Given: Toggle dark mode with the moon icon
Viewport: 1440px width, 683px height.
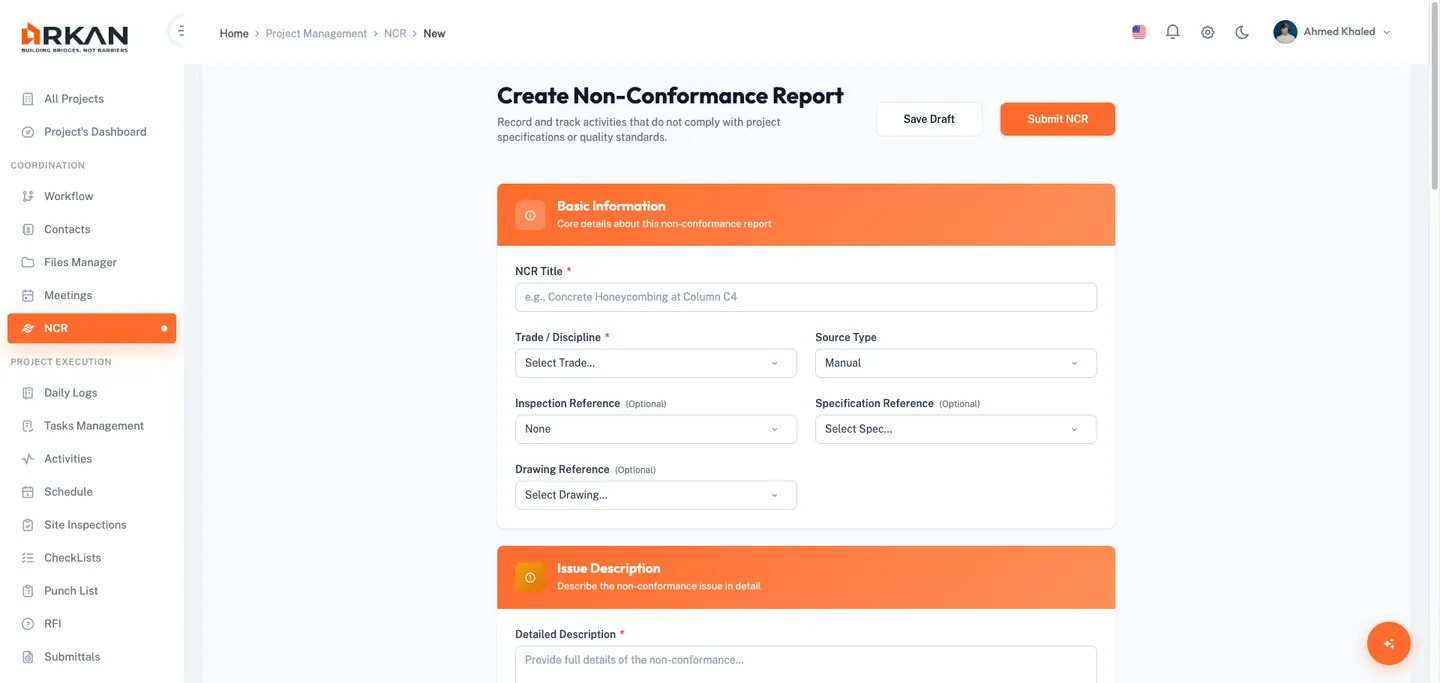Looking at the screenshot, I should pyautogui.click(x=1242, y=32).
